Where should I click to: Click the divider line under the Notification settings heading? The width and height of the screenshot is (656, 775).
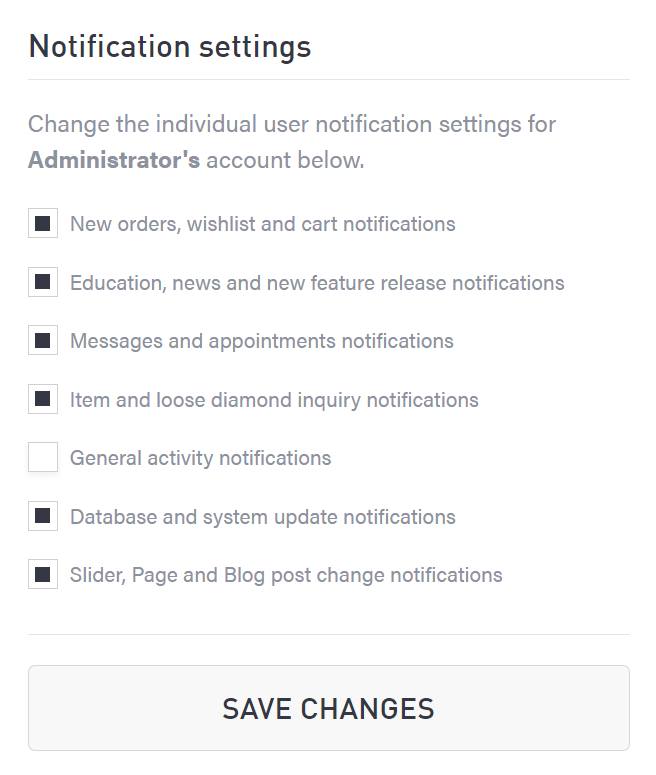tap(329, 79)
